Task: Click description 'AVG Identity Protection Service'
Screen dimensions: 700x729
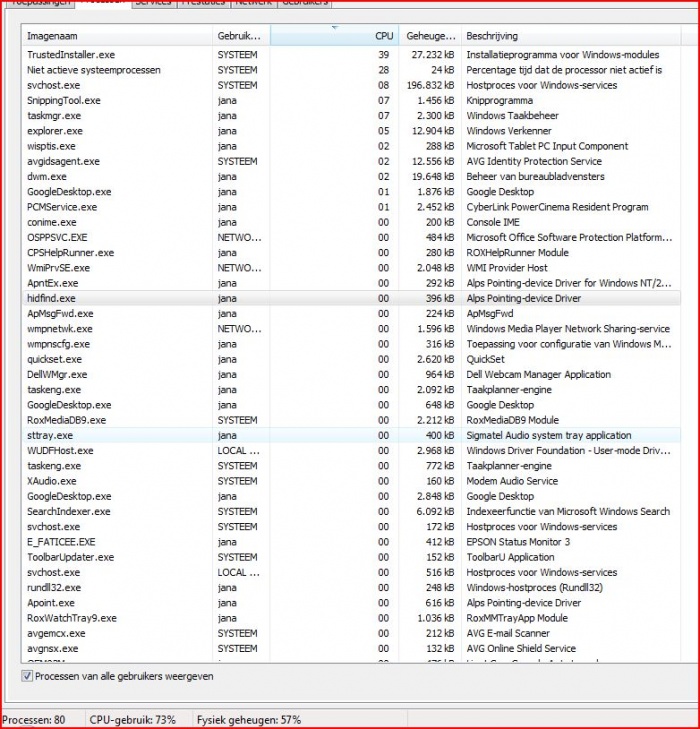Action: click(x=534, y=161)
